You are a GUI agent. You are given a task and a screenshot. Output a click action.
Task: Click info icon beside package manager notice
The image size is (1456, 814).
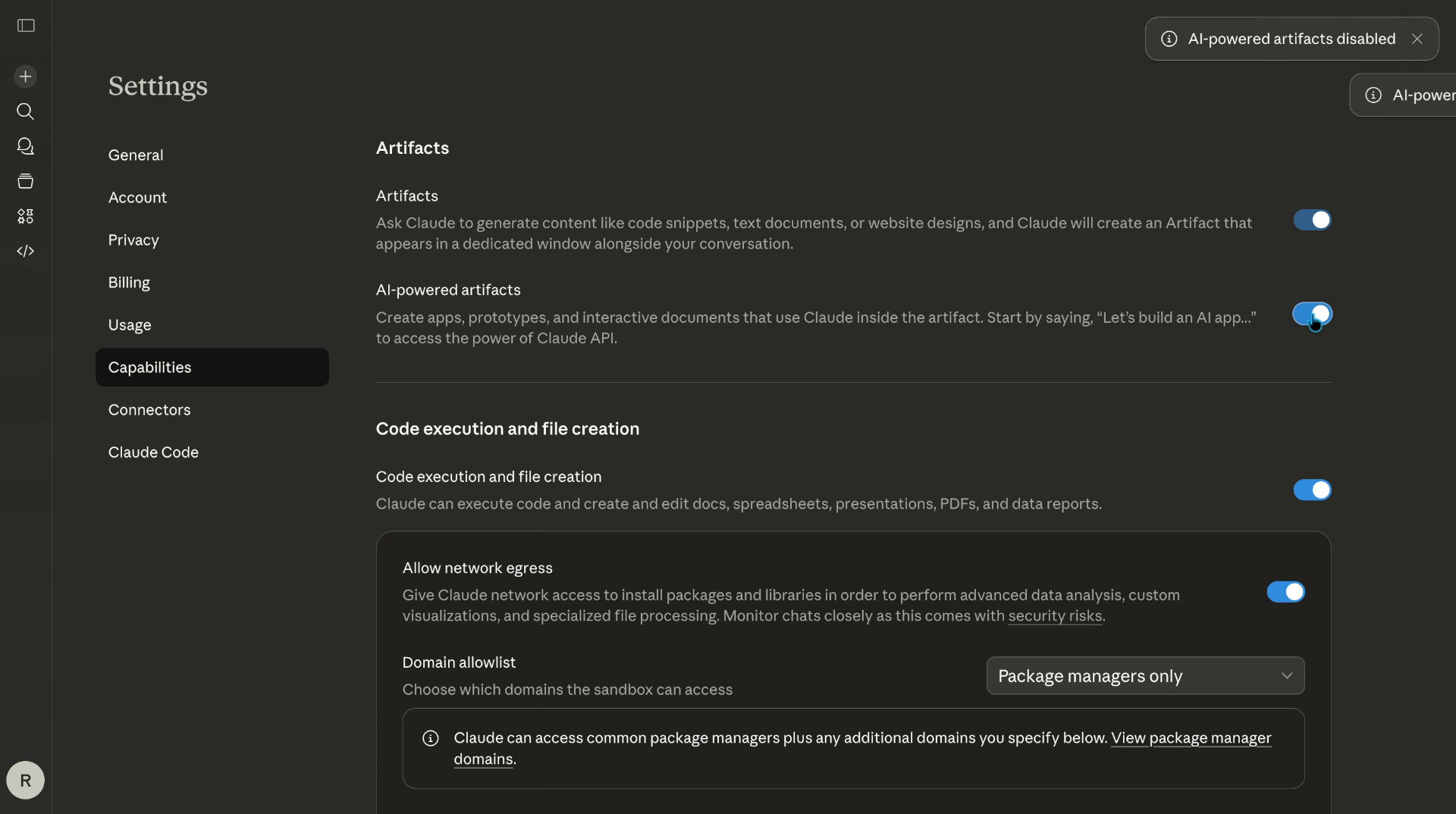click(x=431, y=738)
